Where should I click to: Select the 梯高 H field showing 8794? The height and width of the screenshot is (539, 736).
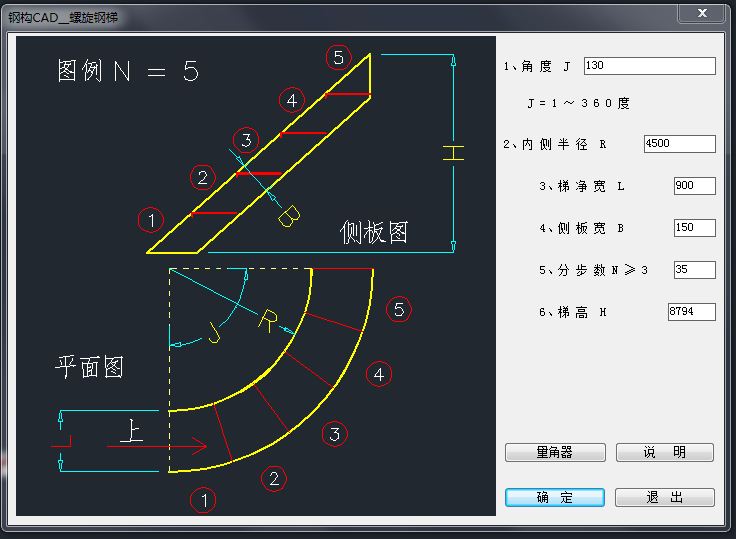coord(692,311)
